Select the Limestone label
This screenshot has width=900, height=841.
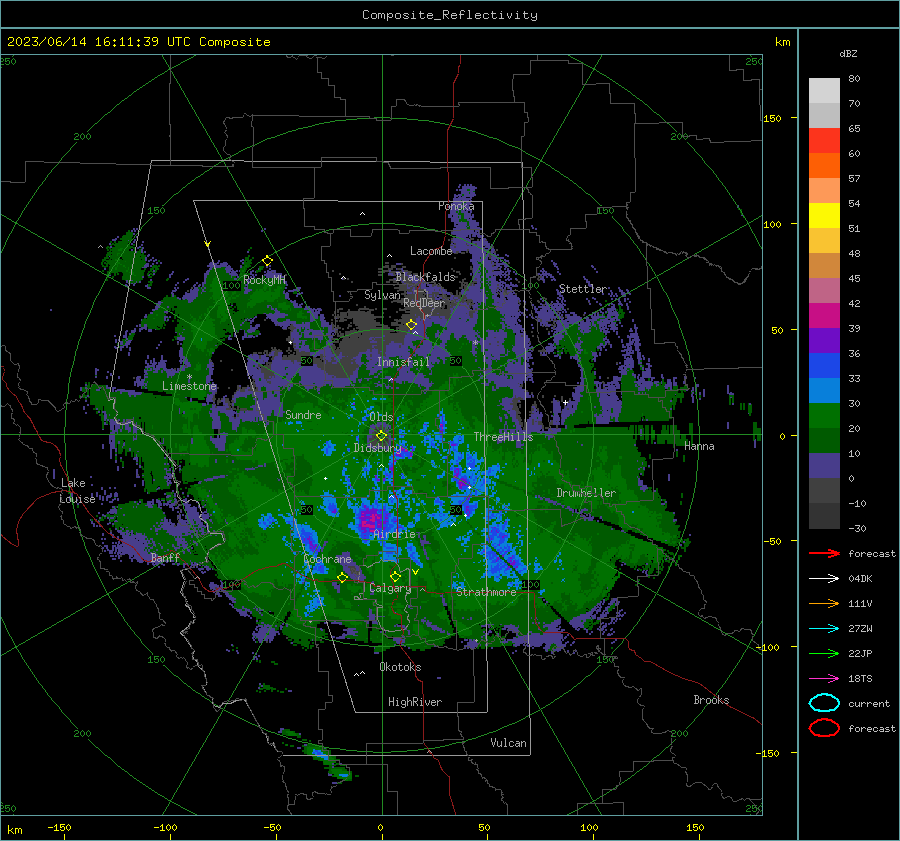tap(189, 386)
